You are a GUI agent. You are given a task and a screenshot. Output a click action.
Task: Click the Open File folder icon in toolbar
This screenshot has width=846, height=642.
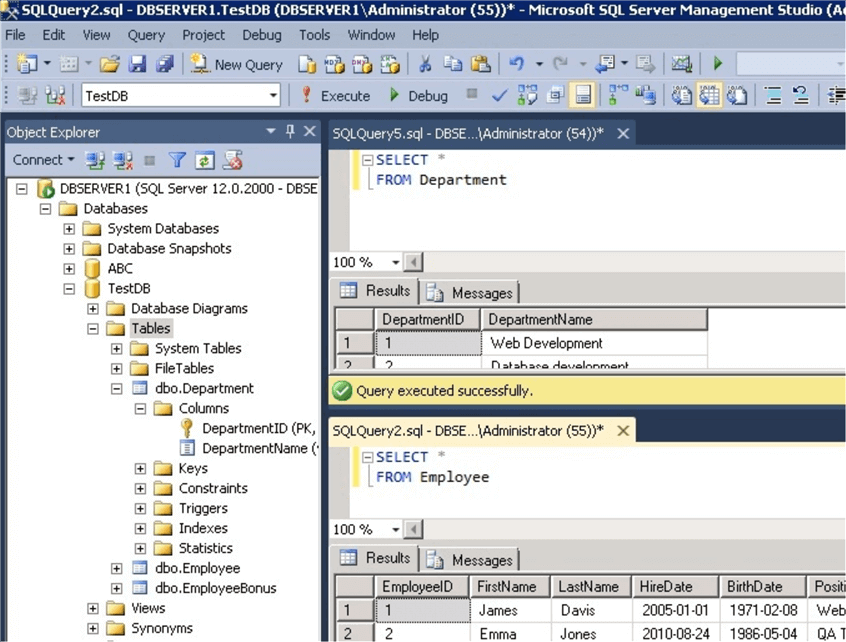[110, 64]
